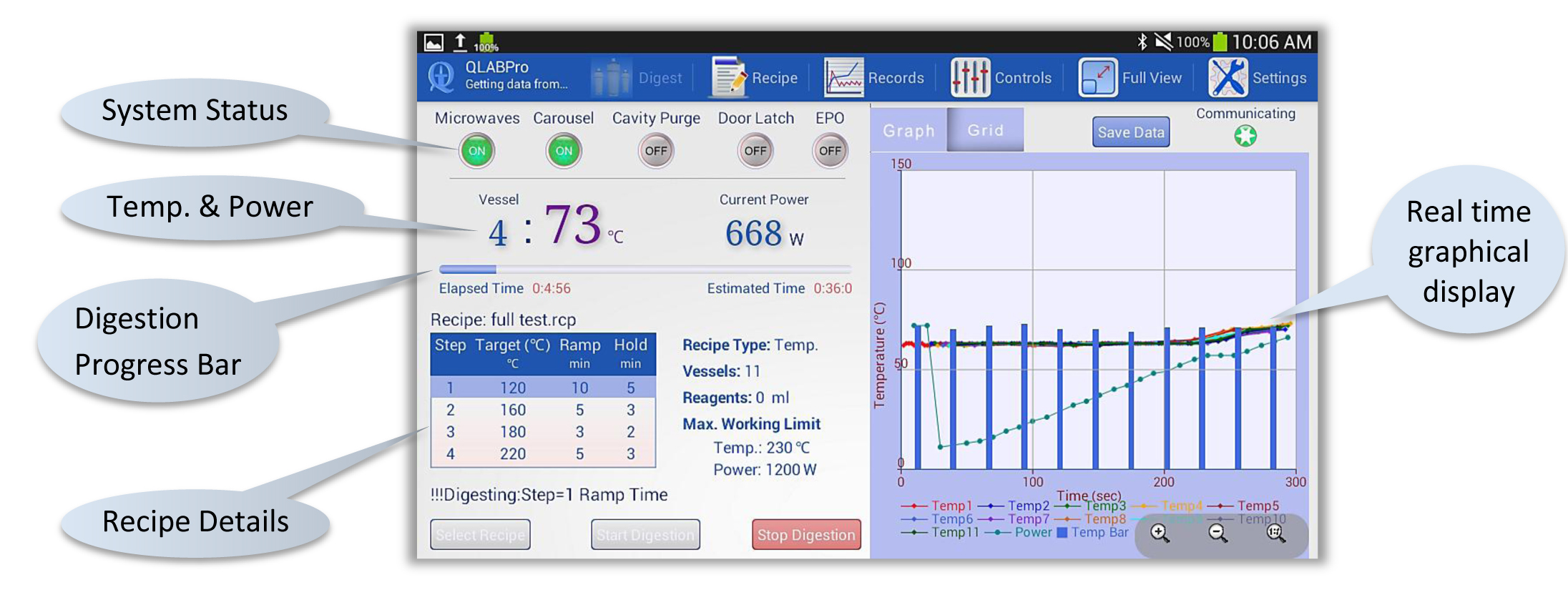This screenshot has width=1568, height=605.
Task: Open the Recipe notepad icon
Action: pyautogui.click(x=728, y=77)
